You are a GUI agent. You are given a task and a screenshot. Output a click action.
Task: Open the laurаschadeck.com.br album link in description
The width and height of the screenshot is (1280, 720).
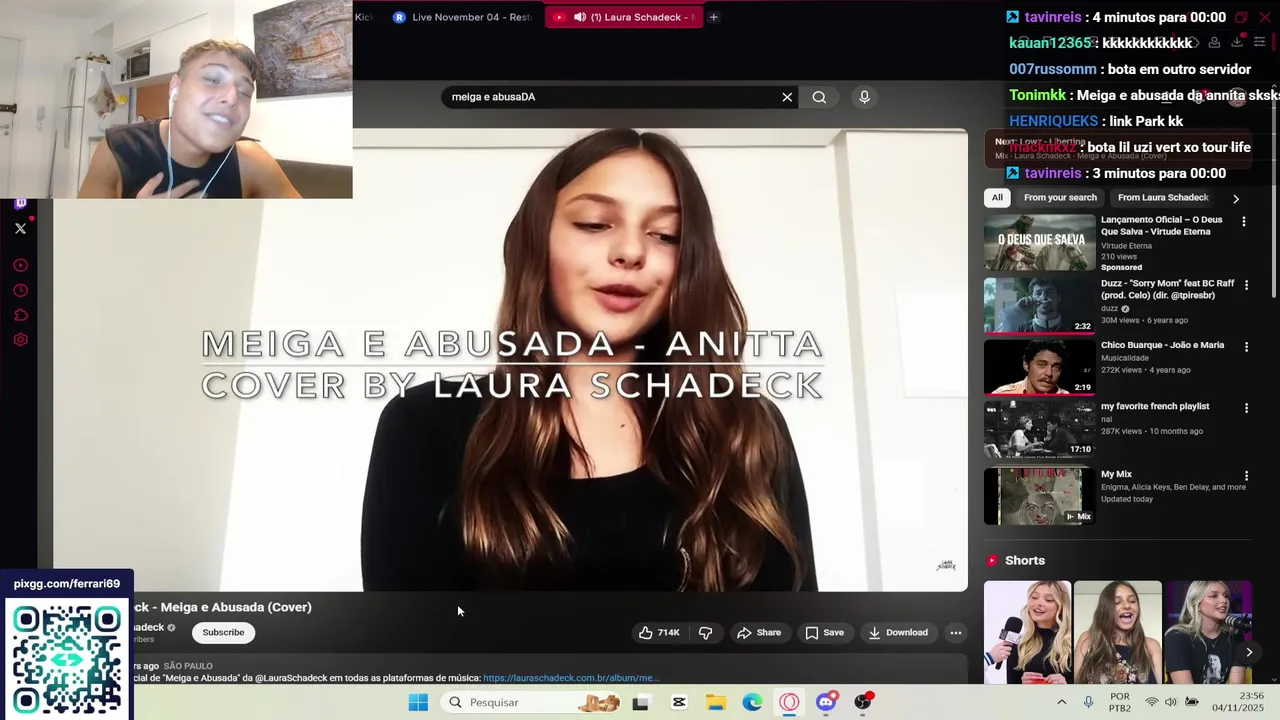coord(571,678)
